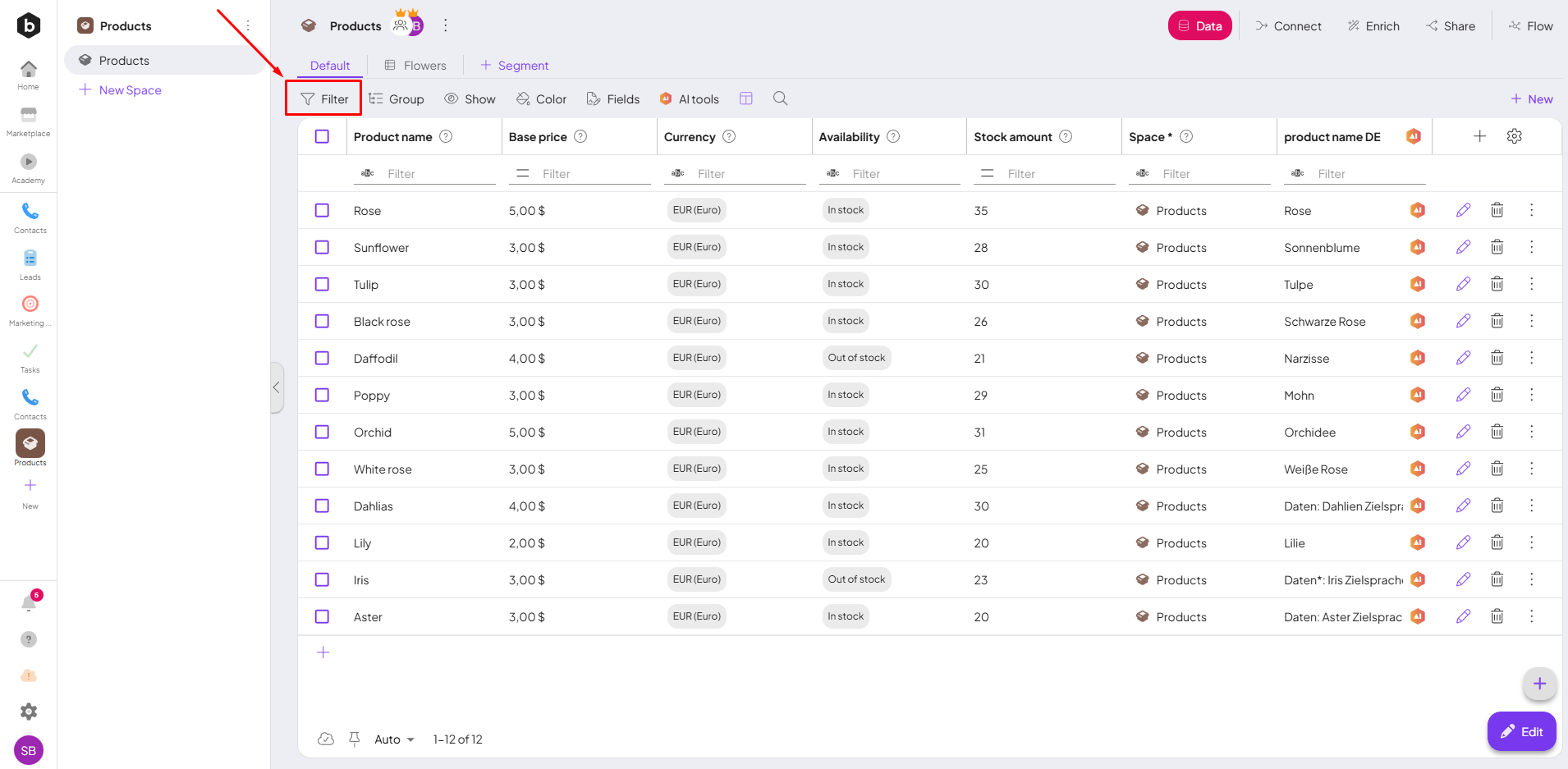
Task: Delete the Tulip row with trash icon
Action: [1497, 284]
